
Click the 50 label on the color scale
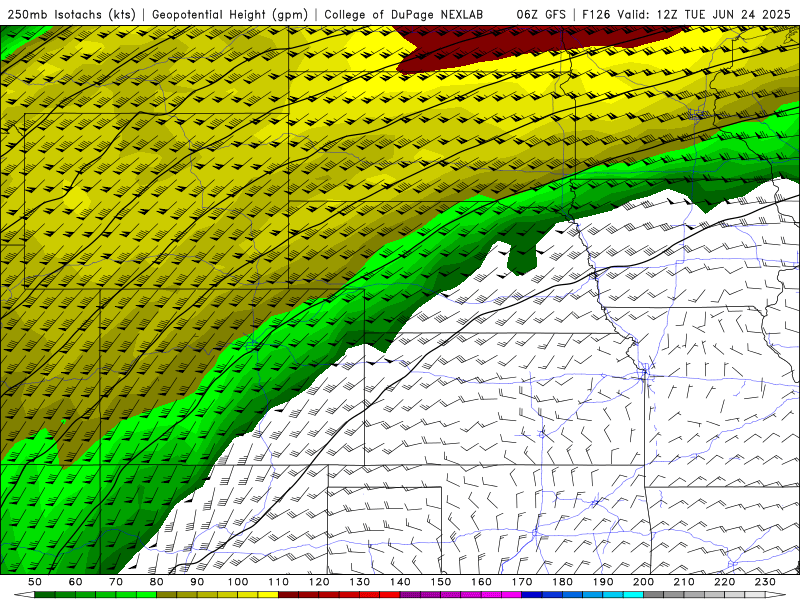[x=35, y=582]
